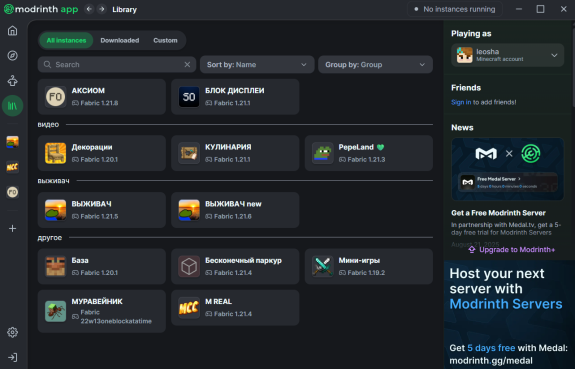Viewport: 575px width, 369px height.
Task: Click Fabric 1.19.2 version label
Action: (366, 273)
